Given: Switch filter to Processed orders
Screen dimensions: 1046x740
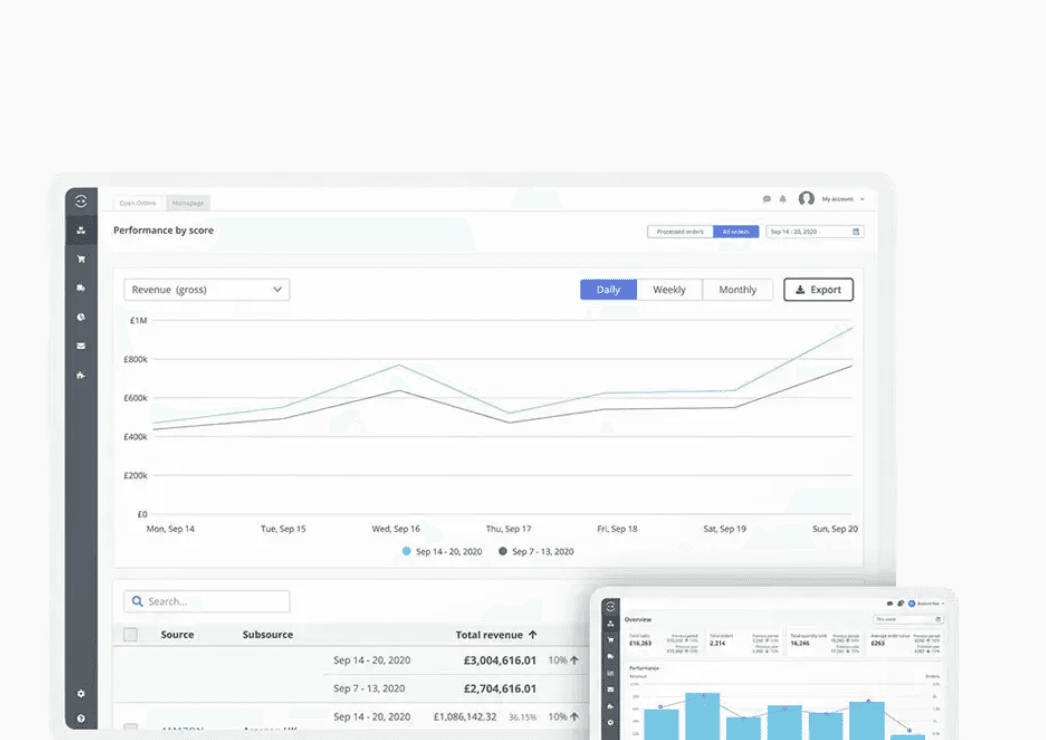Looking at the screenshot, I should (680, 232).
